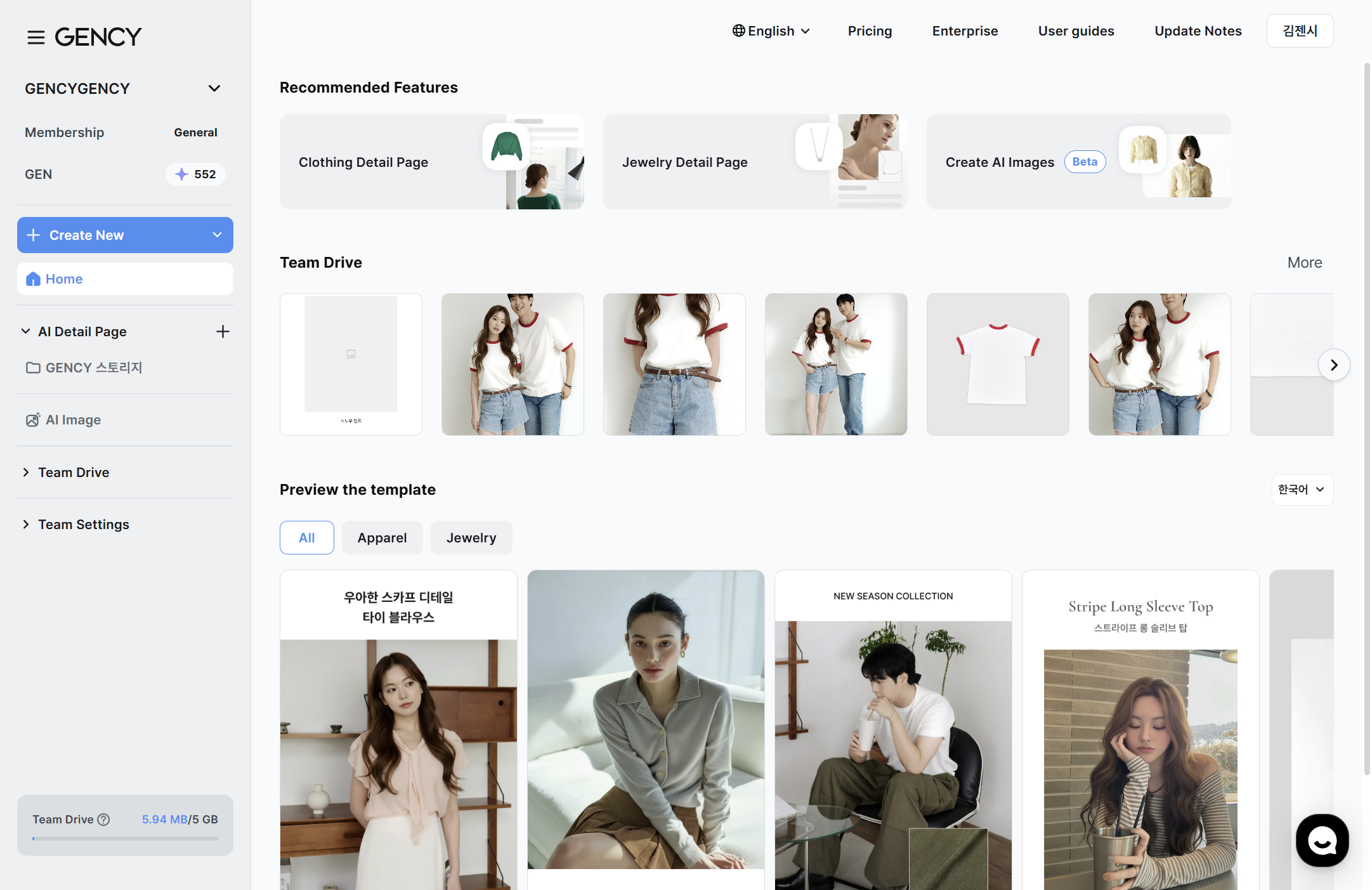Screen dimensions: 1372x890
Task: Open the 한국어 template language dropdown
Action: click(1302, 489)
